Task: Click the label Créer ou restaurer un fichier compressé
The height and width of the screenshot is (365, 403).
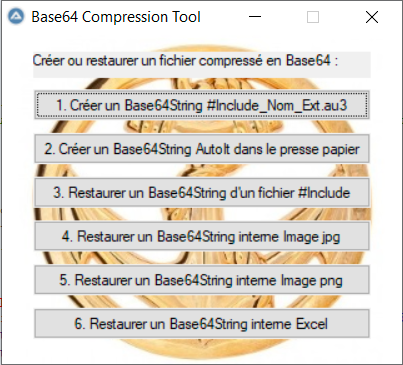Action: (185, 61)
